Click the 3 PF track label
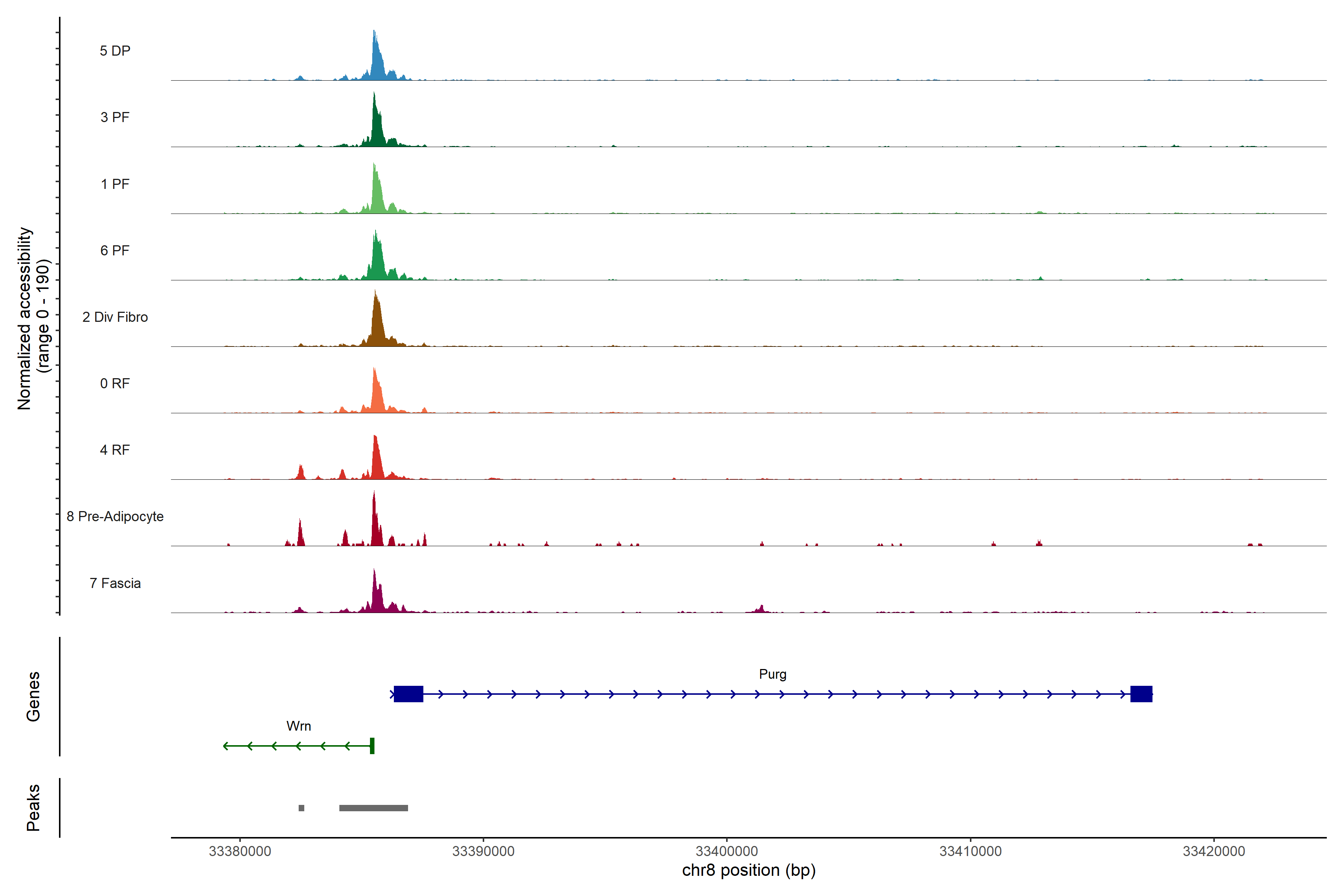Screen dimensions: 1344x896 coord(115,117)
